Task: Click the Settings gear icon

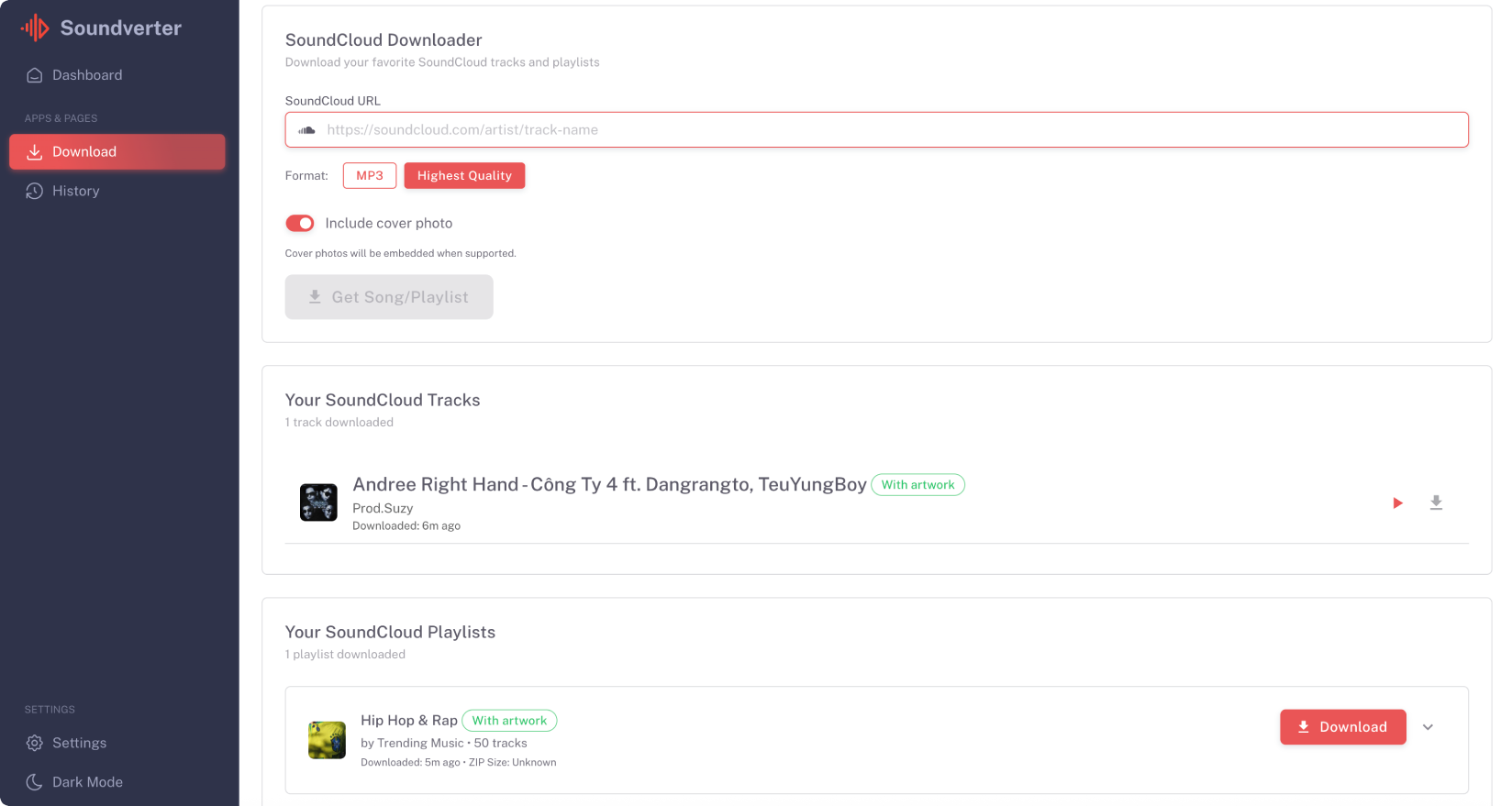Action: (x=34, y=743)
